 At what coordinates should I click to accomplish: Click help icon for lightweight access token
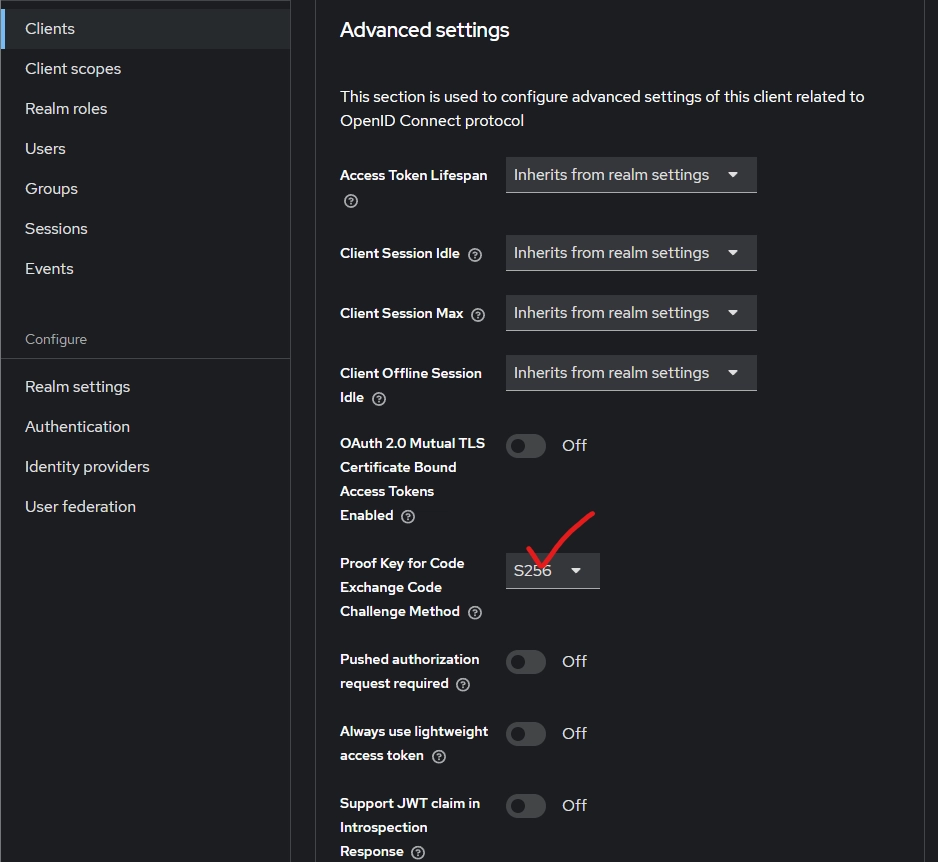point(438,757)
